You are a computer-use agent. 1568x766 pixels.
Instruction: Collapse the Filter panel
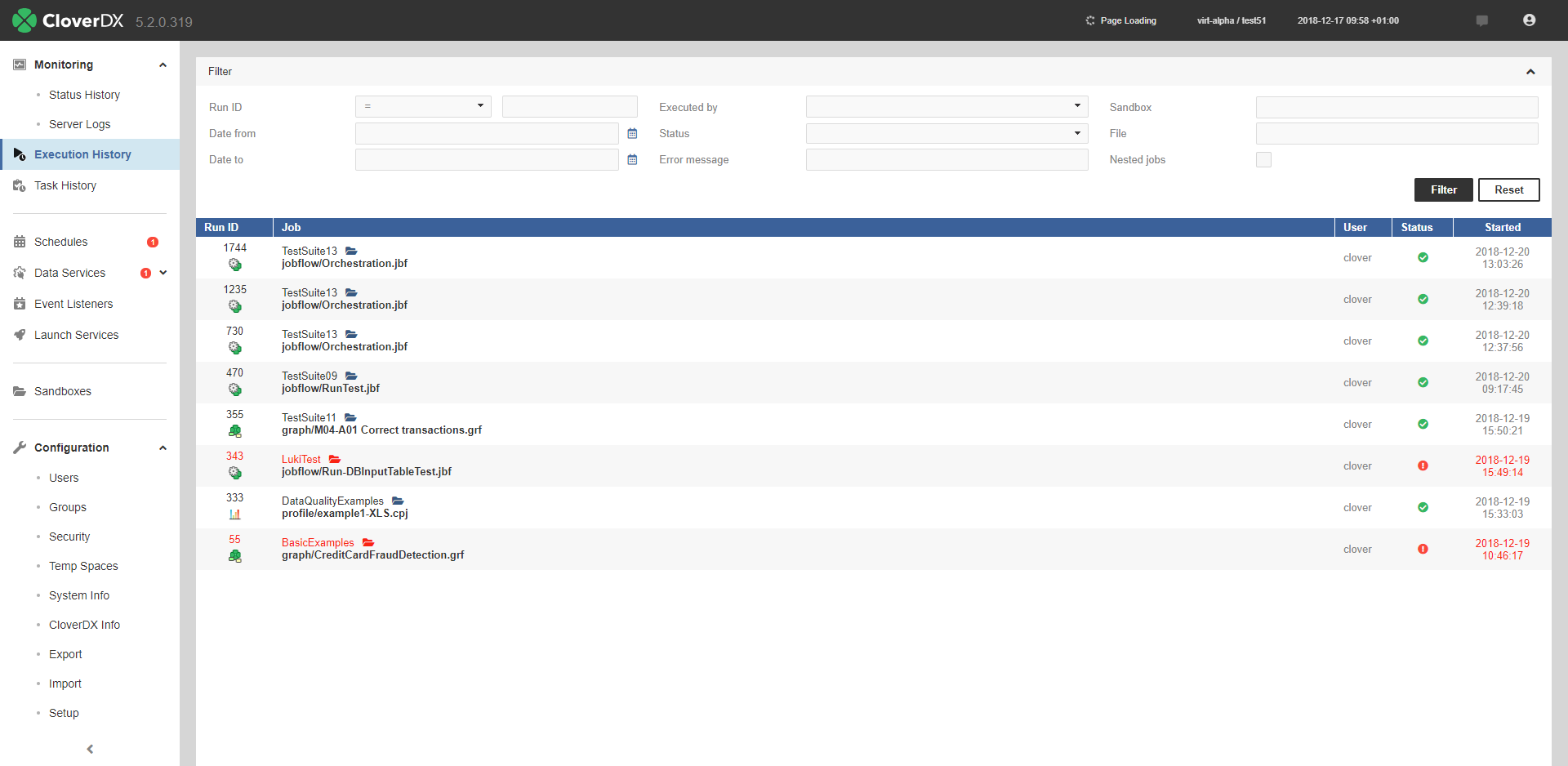[1530, 72]
